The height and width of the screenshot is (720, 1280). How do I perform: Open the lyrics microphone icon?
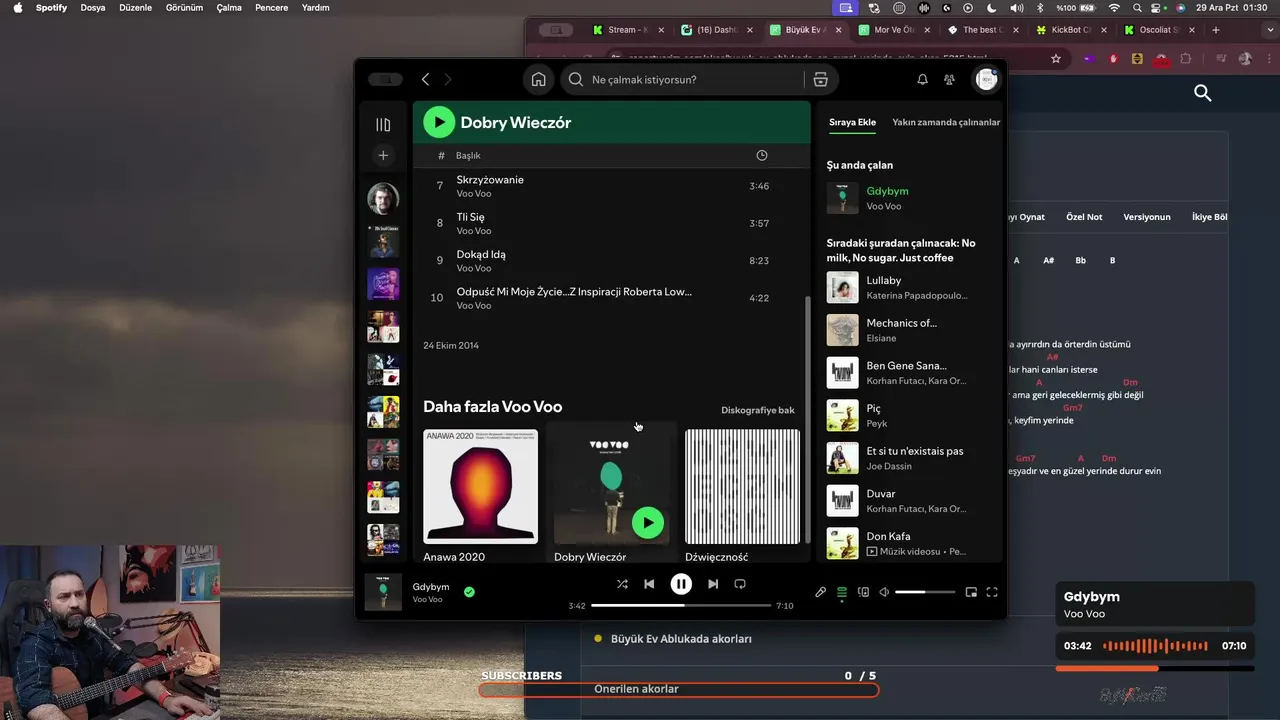pyautogui.click(x=821, y=592)
